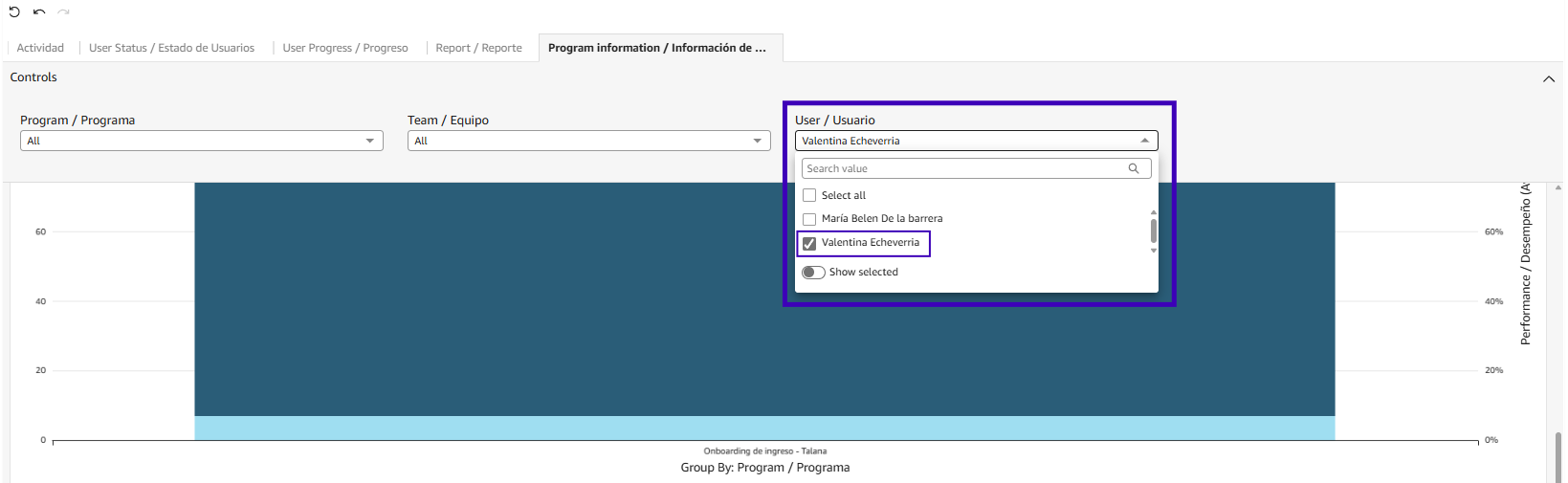
Task: Toggle the Show selected switch
Action: tap(814, 273)
